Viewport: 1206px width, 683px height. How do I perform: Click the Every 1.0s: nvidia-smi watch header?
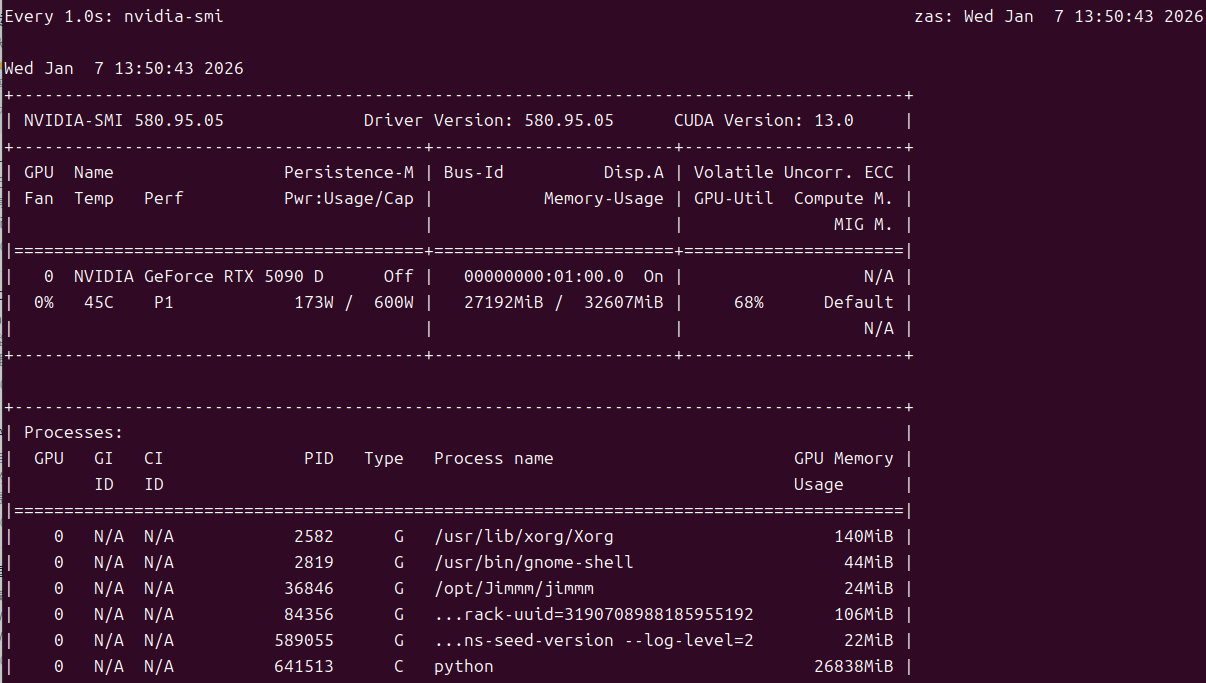point(114,16)
